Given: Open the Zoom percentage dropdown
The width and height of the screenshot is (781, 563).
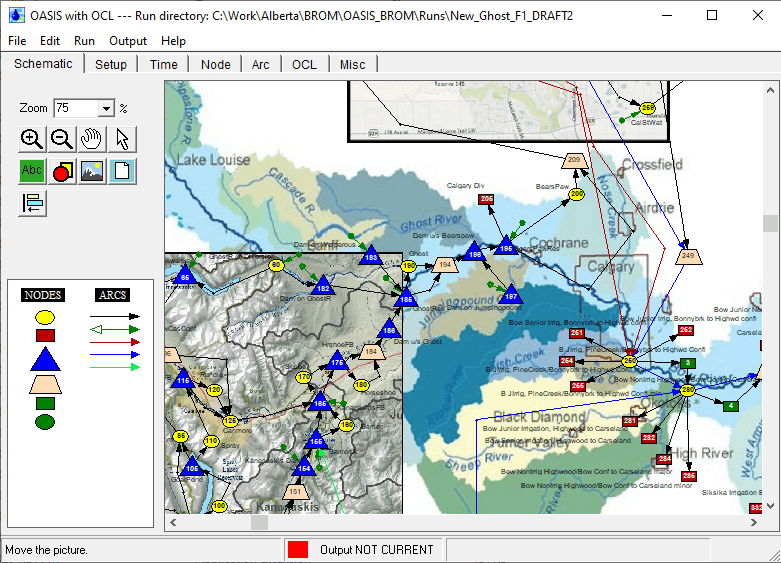Looking at the screenshot, I should tap(106, 108).
